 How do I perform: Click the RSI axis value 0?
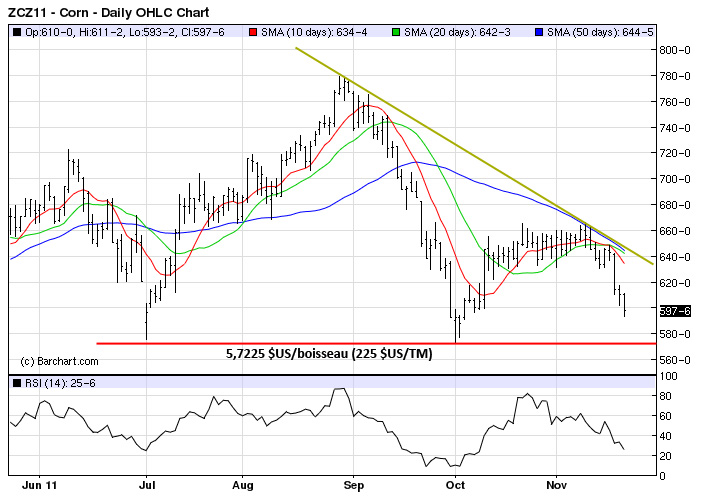(x=663, y=476)
